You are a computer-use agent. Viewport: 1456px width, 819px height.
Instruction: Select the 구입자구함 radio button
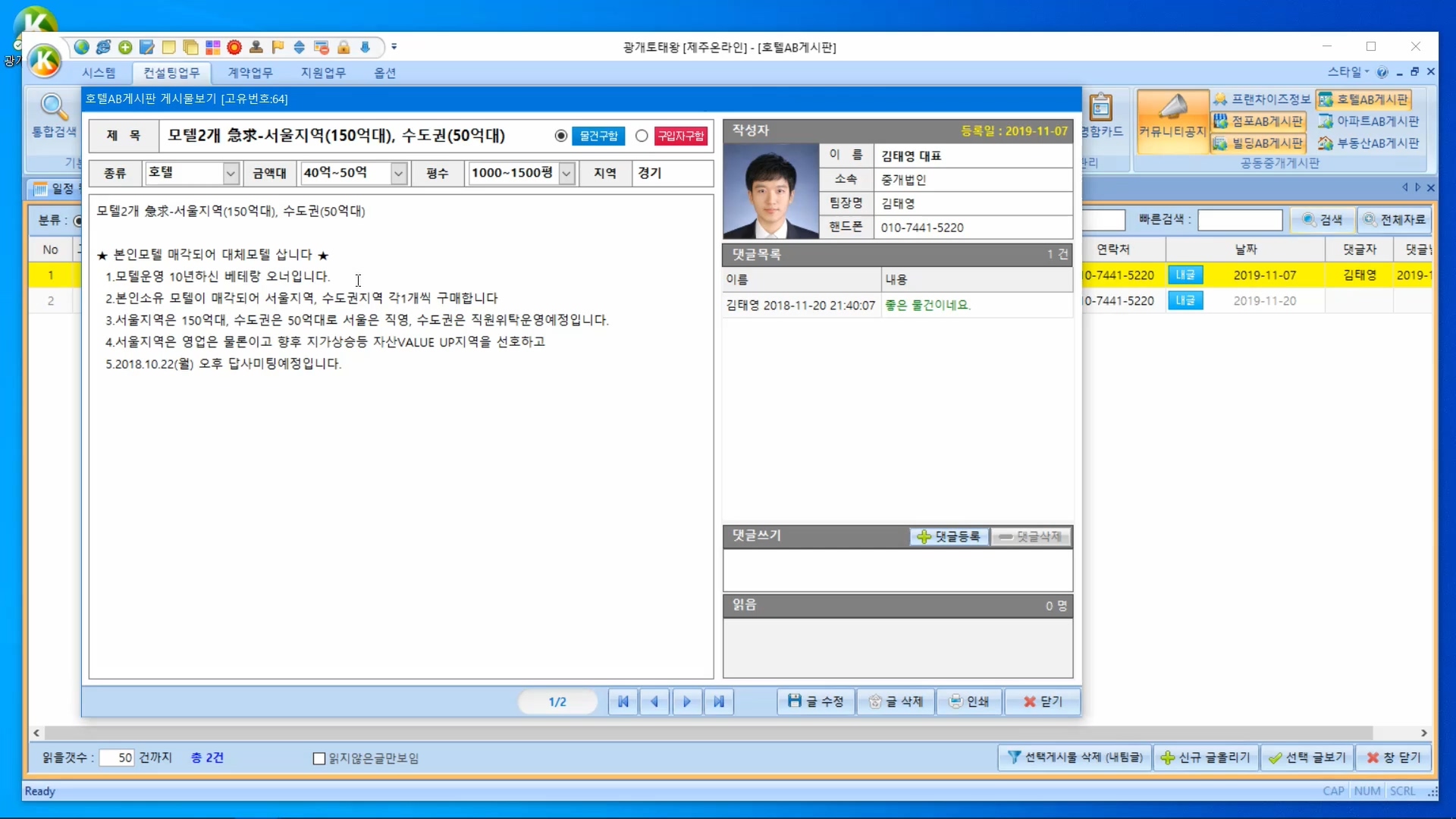[x=642, y=136]
